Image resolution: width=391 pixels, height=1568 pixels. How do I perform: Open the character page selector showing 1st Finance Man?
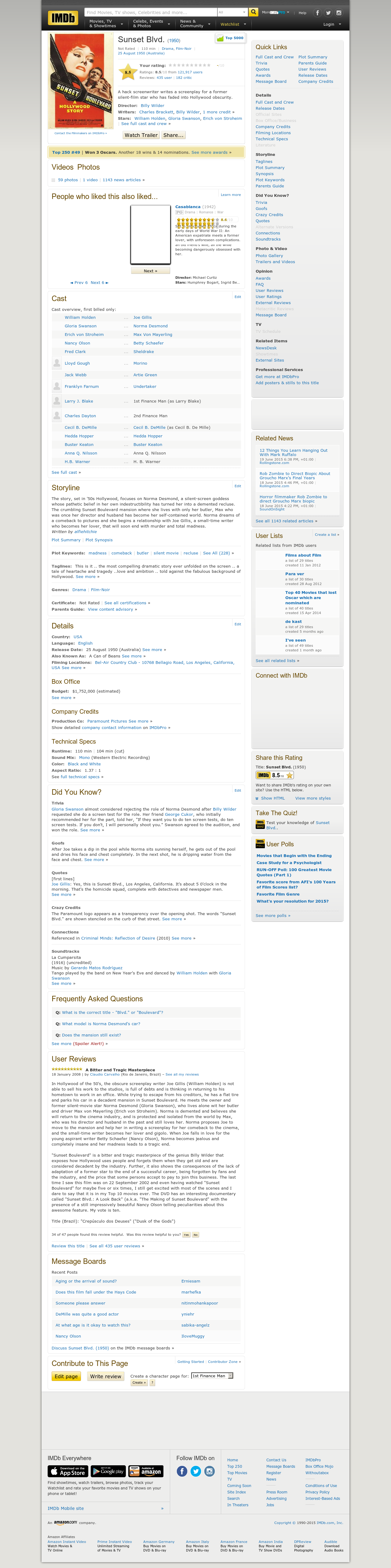point(212,1376)
